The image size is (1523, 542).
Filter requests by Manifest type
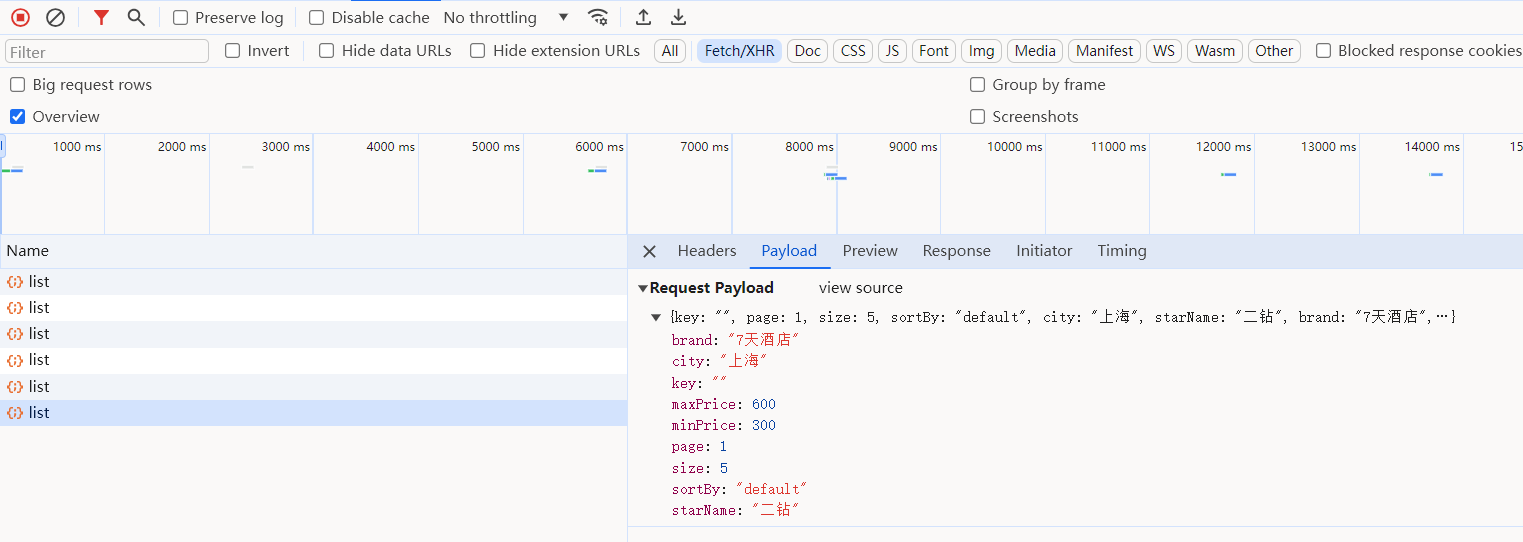(1105, 51)
